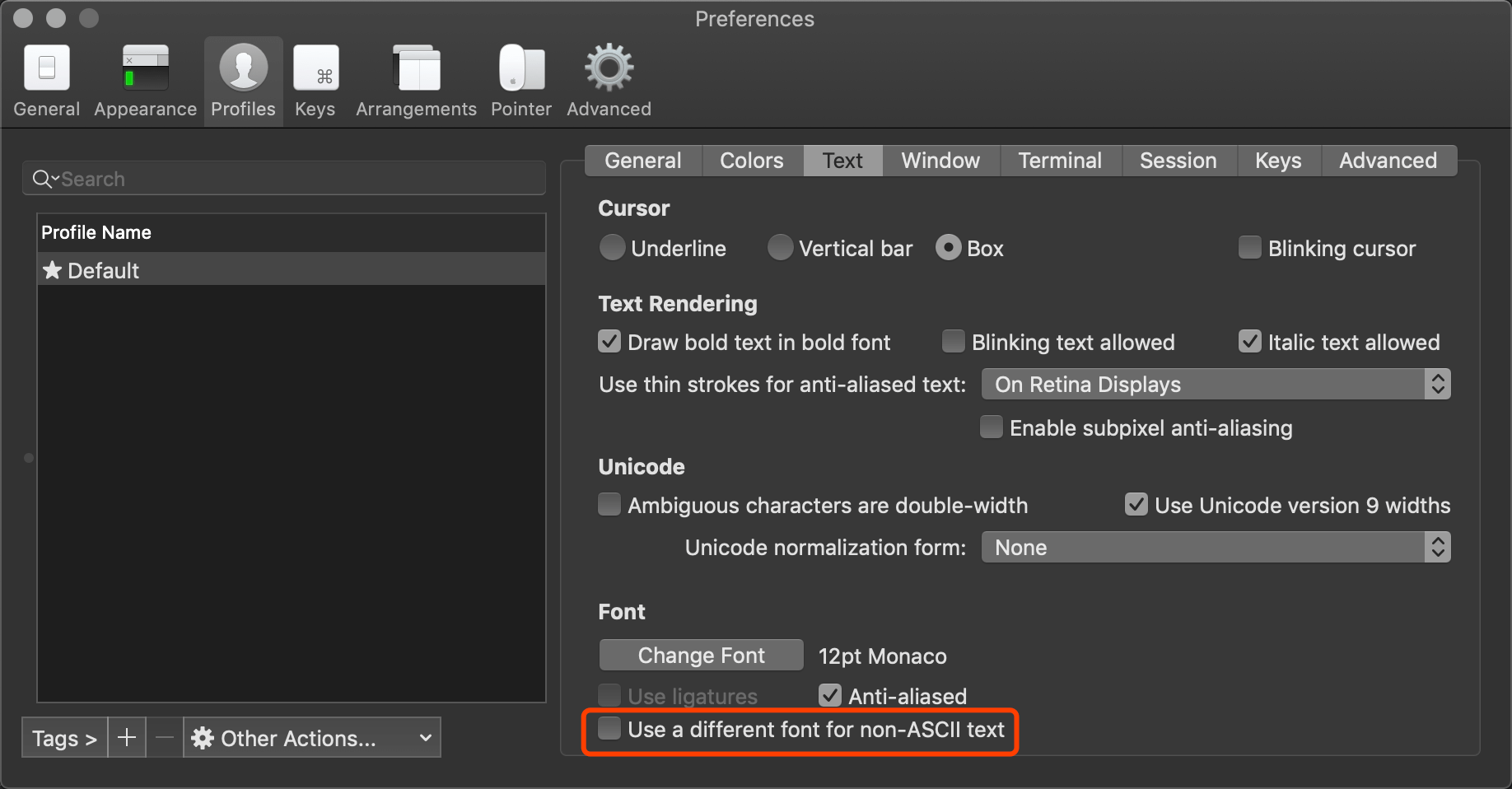The image size is (1512, 789).
Task: Click the Tags > button
Action: [65, 737]
